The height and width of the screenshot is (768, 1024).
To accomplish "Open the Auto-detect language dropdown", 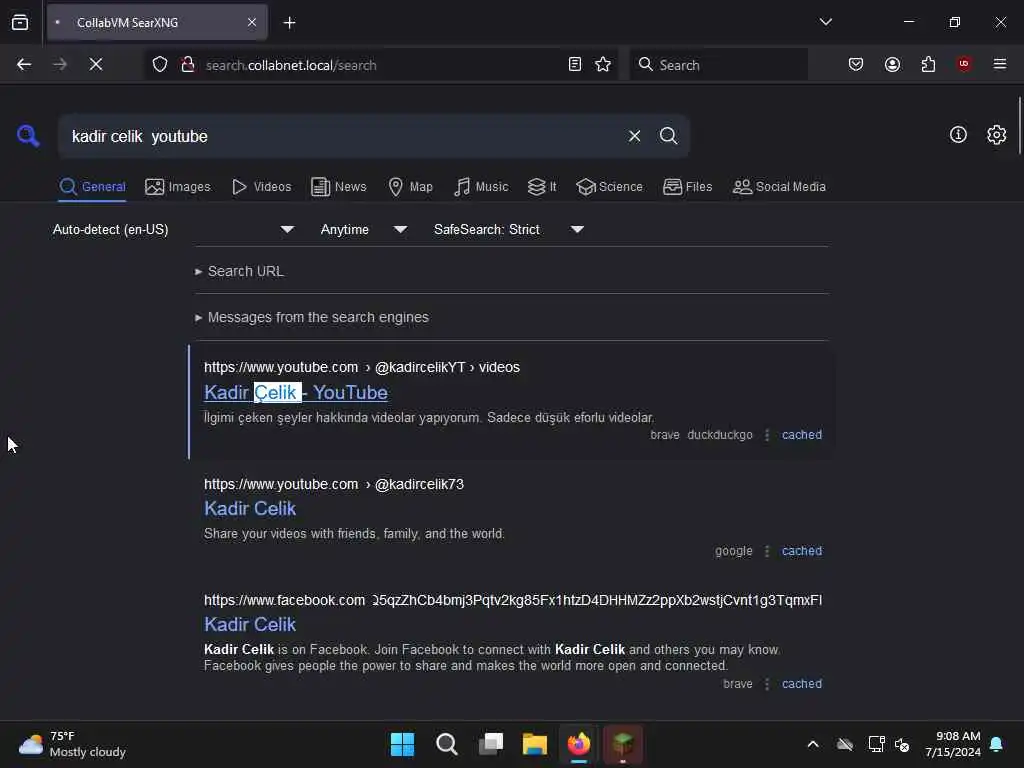I will pyautogui.click(x=173, y=229).
